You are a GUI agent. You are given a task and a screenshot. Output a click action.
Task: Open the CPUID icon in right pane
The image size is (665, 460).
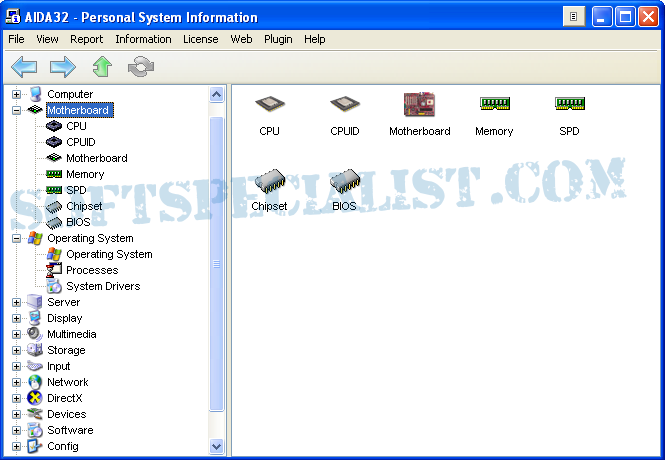[345, 104]
